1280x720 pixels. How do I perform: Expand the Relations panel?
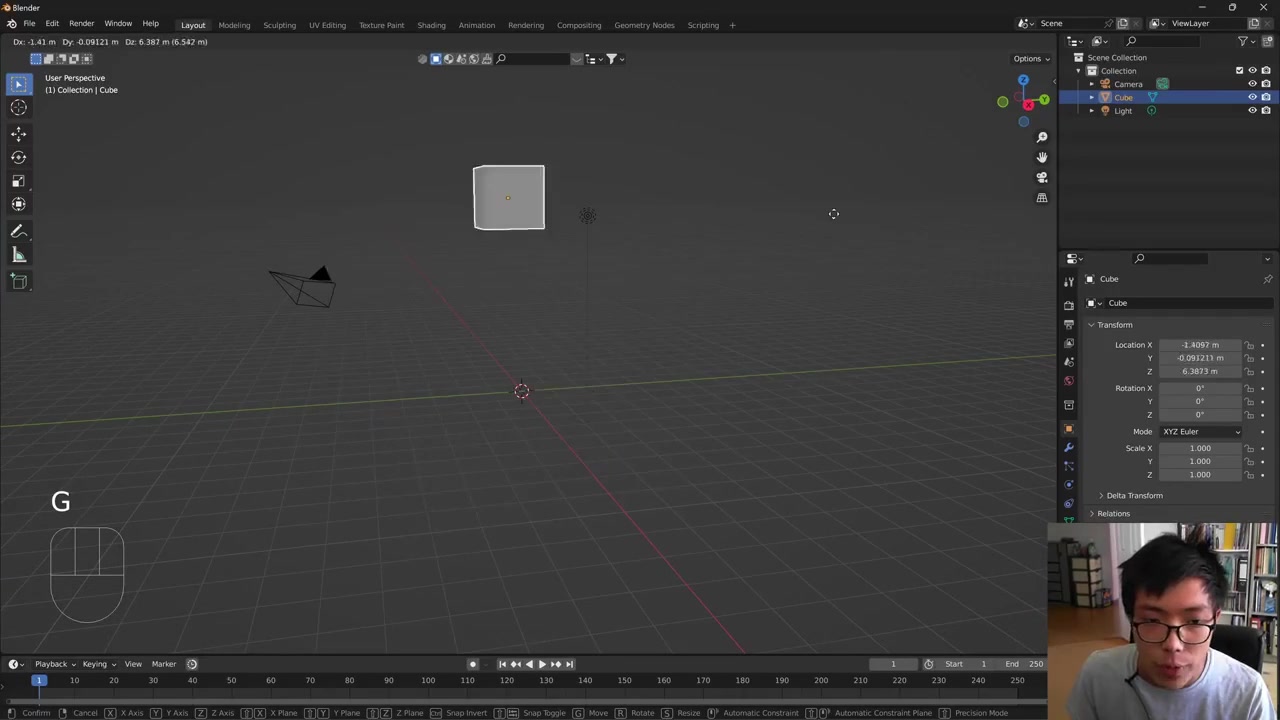[x=1113, y=514]
